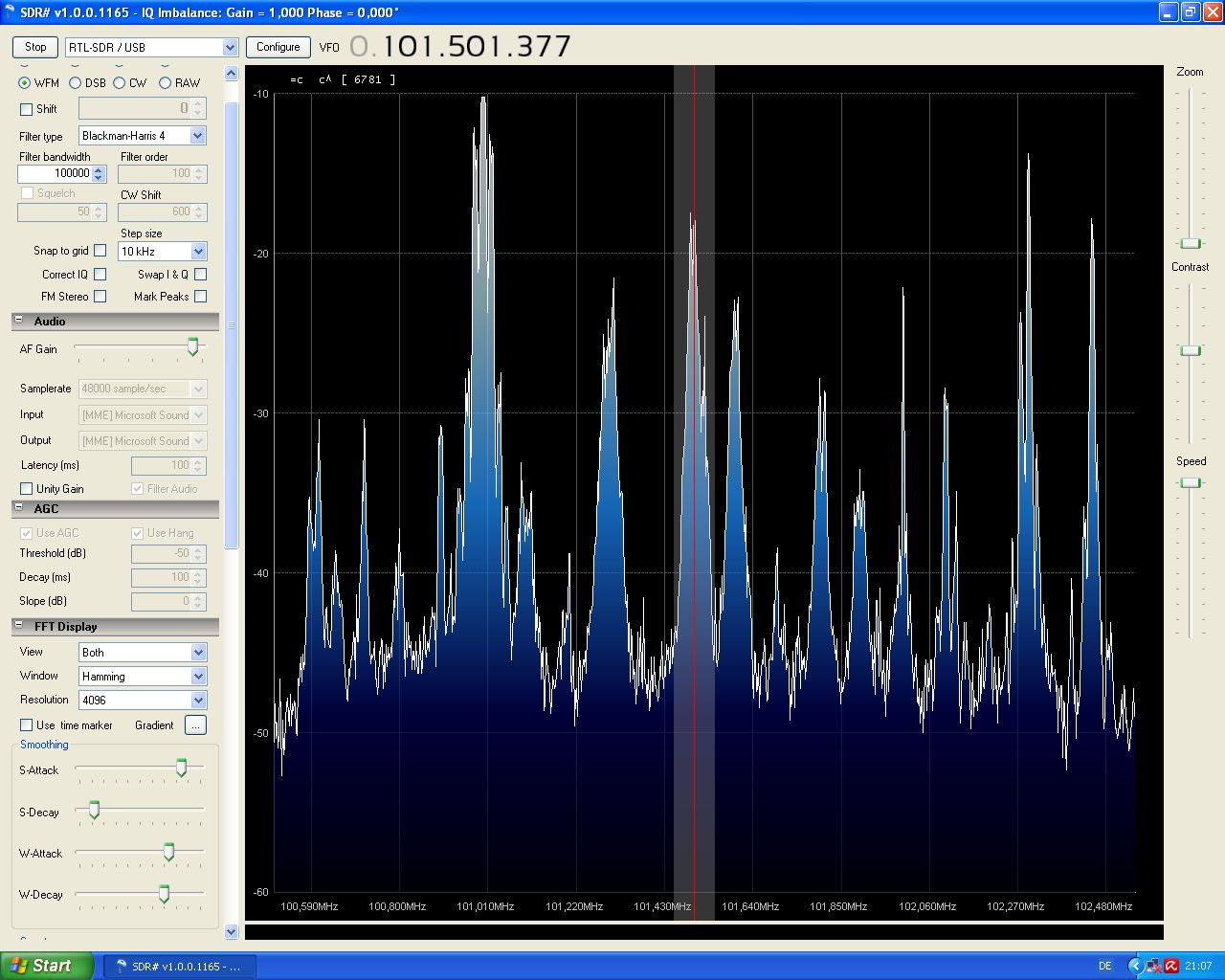Open the FFT Window Hamming dropdown

198,677
